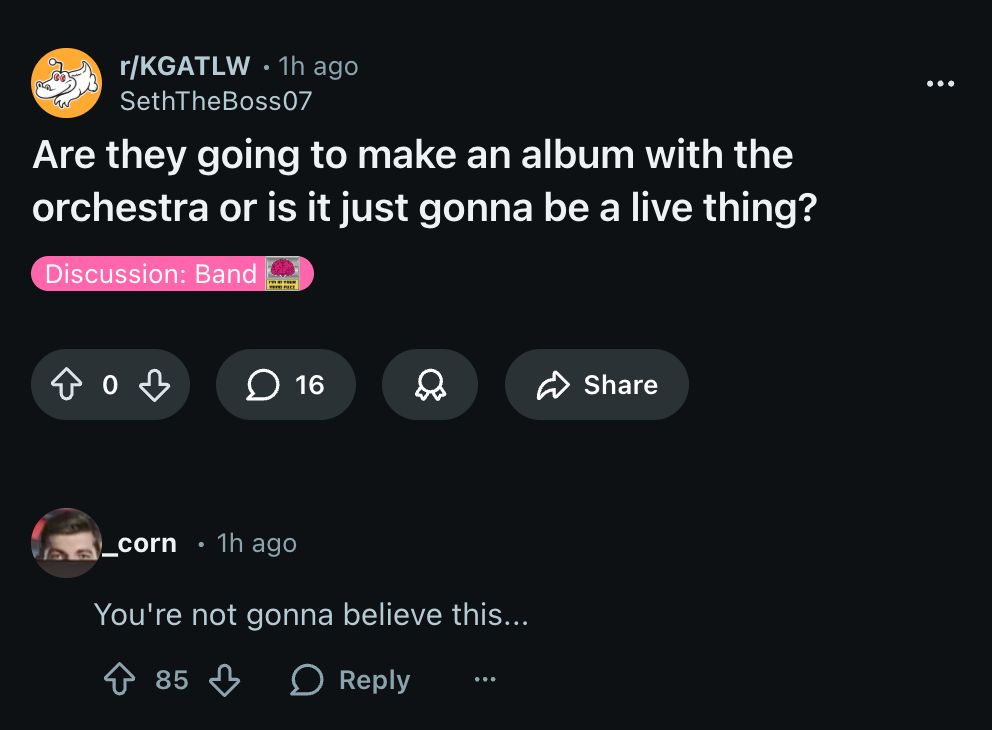The image size is (992, 730).
Task: Downvote the orchestra album post
Action: 154,385
